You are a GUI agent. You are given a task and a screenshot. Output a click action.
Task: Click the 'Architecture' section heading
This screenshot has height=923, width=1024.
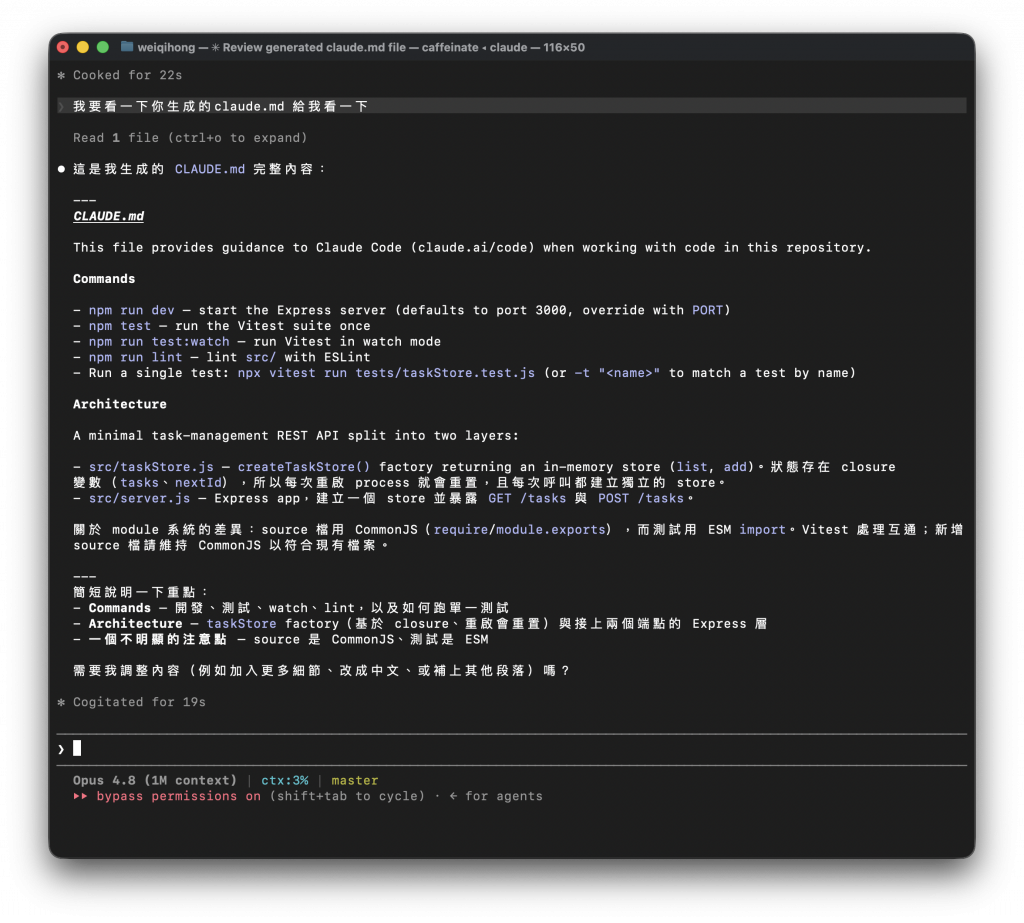pos(120,404)
